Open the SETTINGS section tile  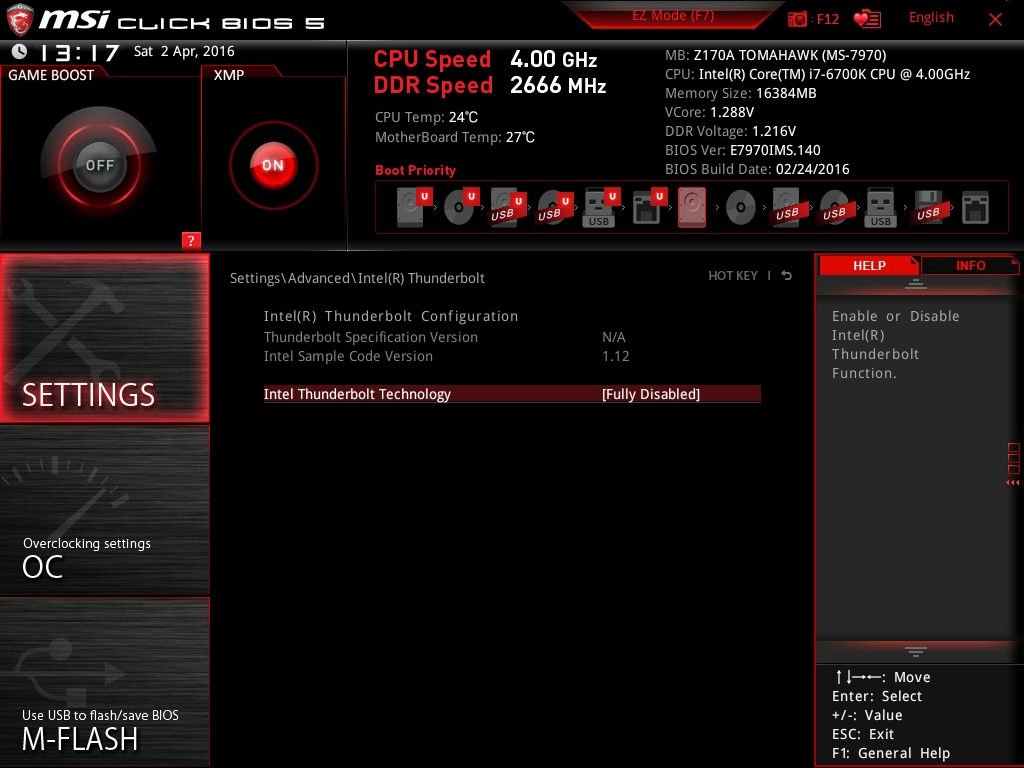click(105, 338)
